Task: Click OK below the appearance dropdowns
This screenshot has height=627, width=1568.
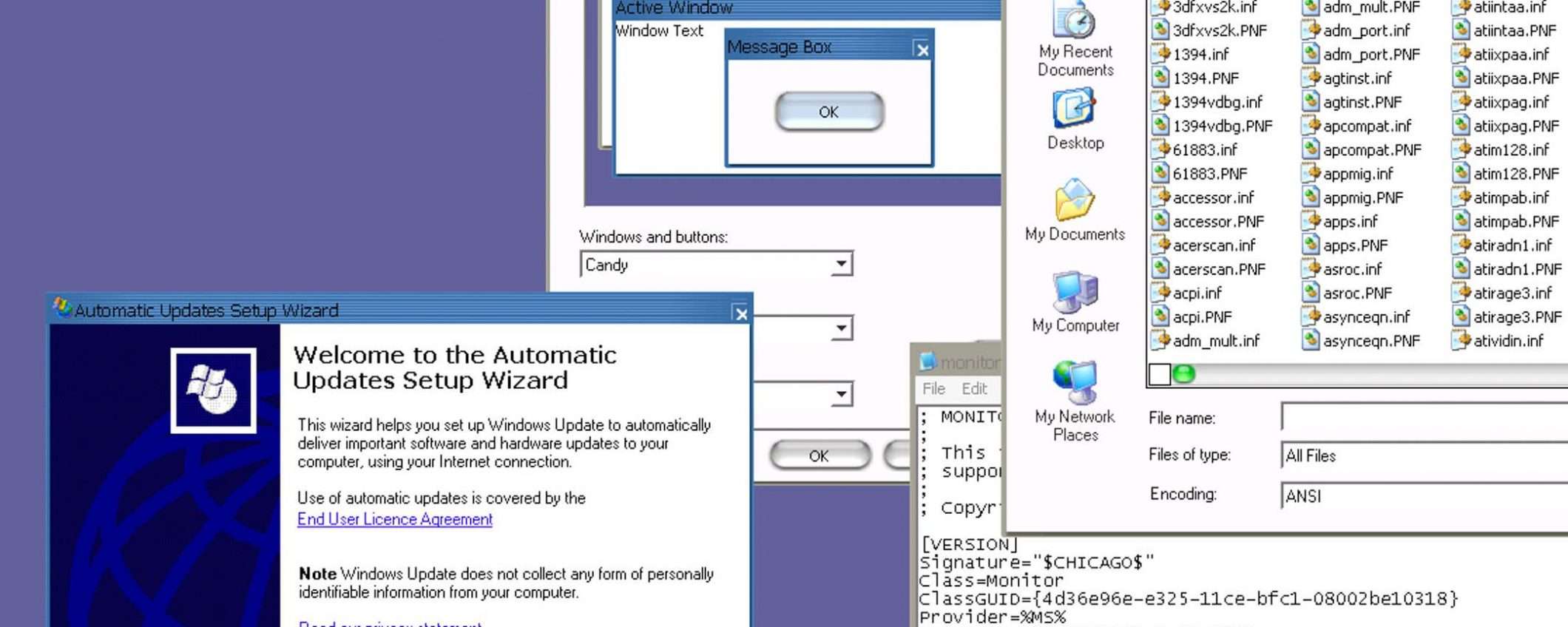Action: [x=820, y=455]
